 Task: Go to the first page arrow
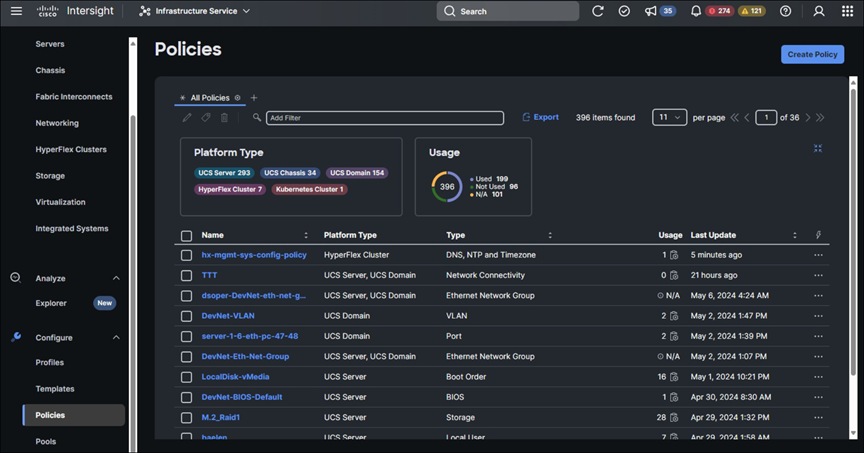click(x=735, y=117)
